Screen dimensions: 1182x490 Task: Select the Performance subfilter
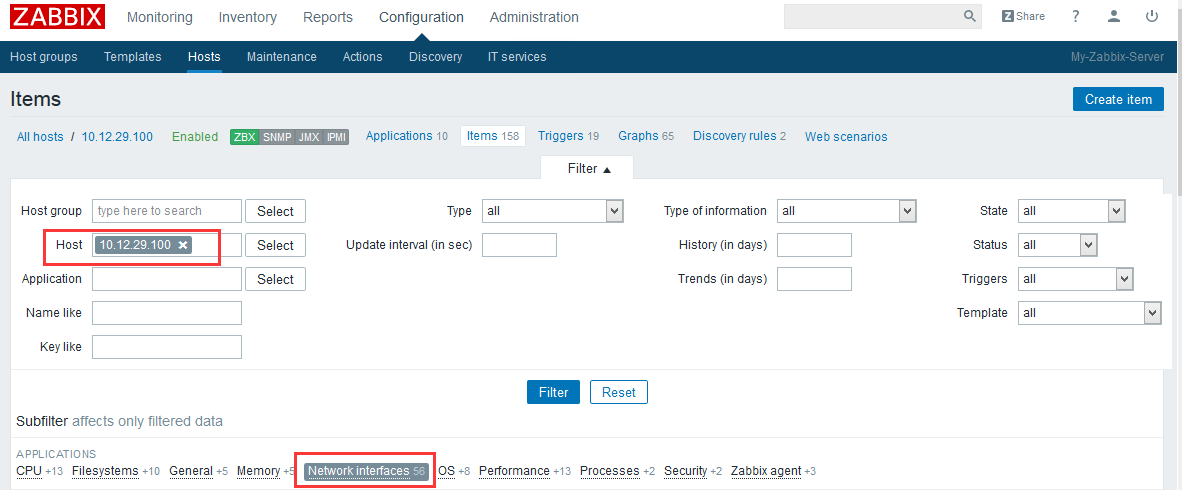514,470
